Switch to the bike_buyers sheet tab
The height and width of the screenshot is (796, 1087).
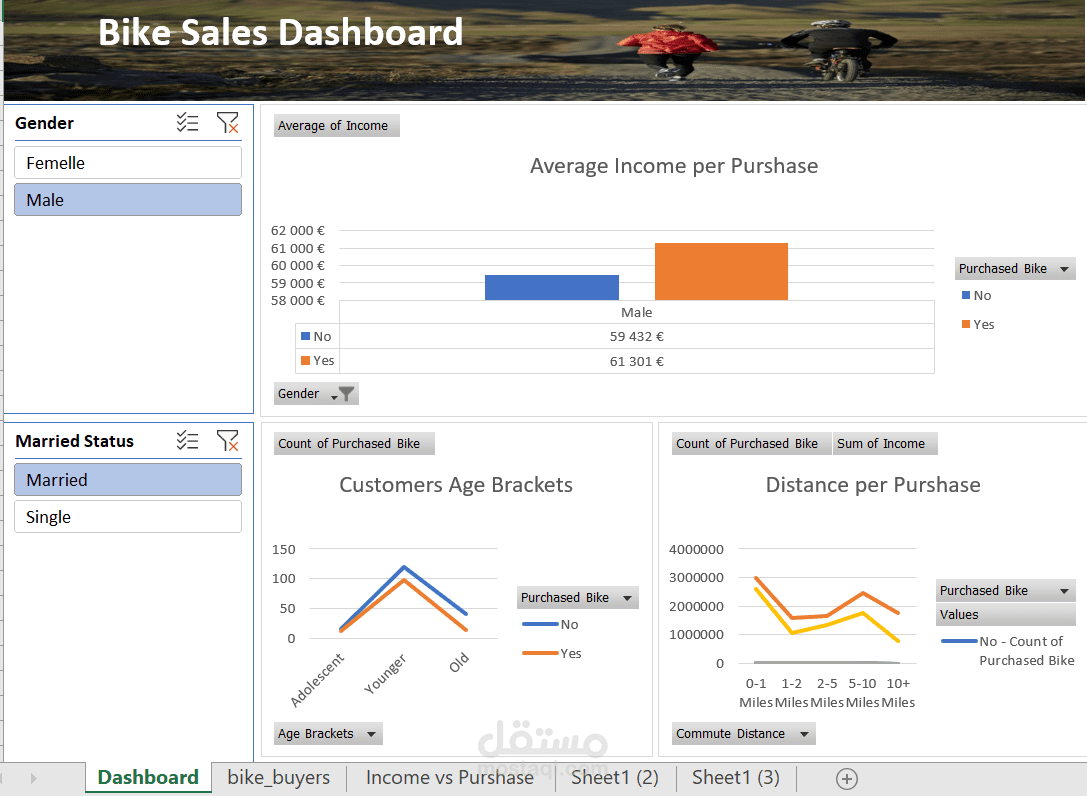point(278,777)
